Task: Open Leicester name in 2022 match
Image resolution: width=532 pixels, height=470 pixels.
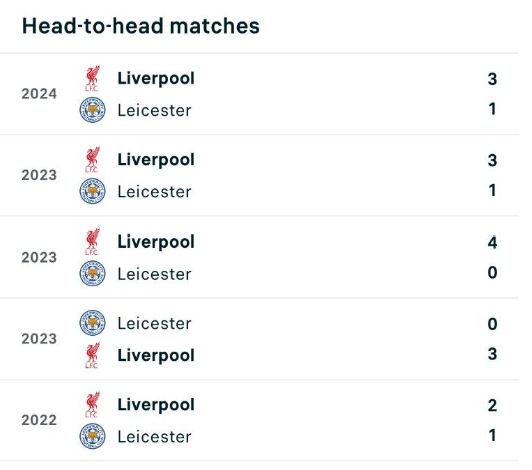Action: pyautogui.click(x=154, y=436)
